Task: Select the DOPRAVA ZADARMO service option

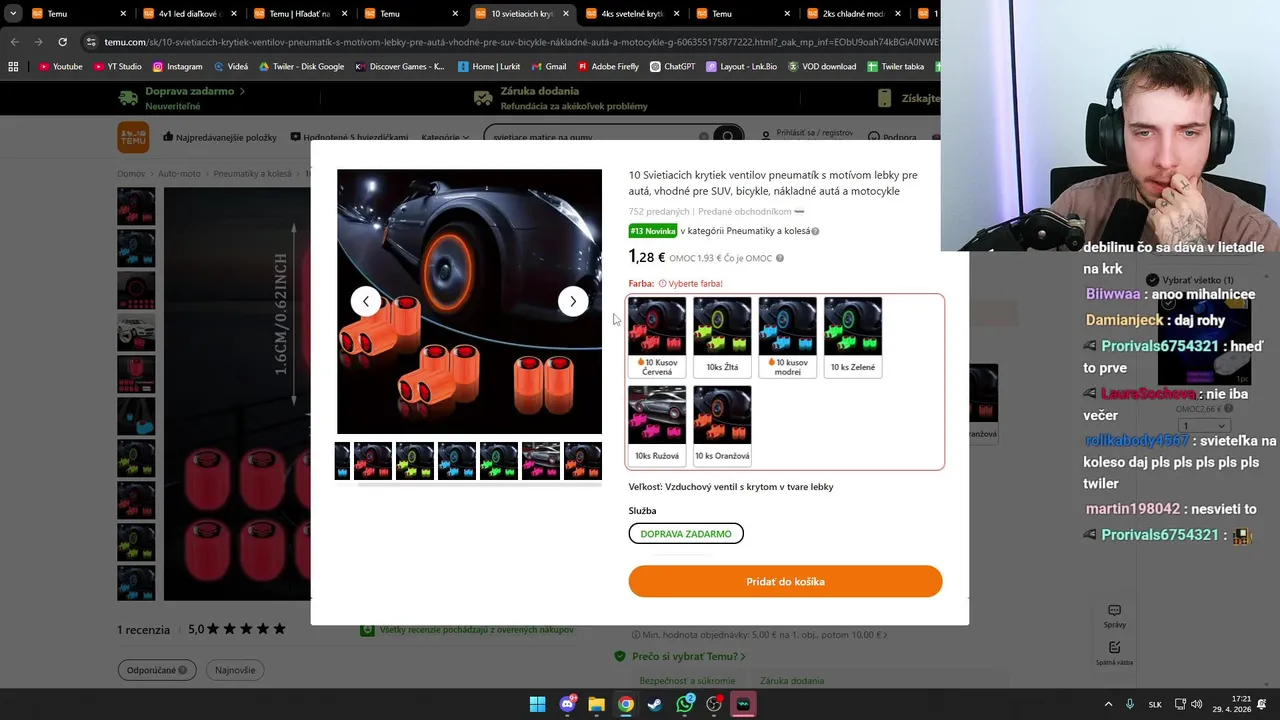Action: 686,534
